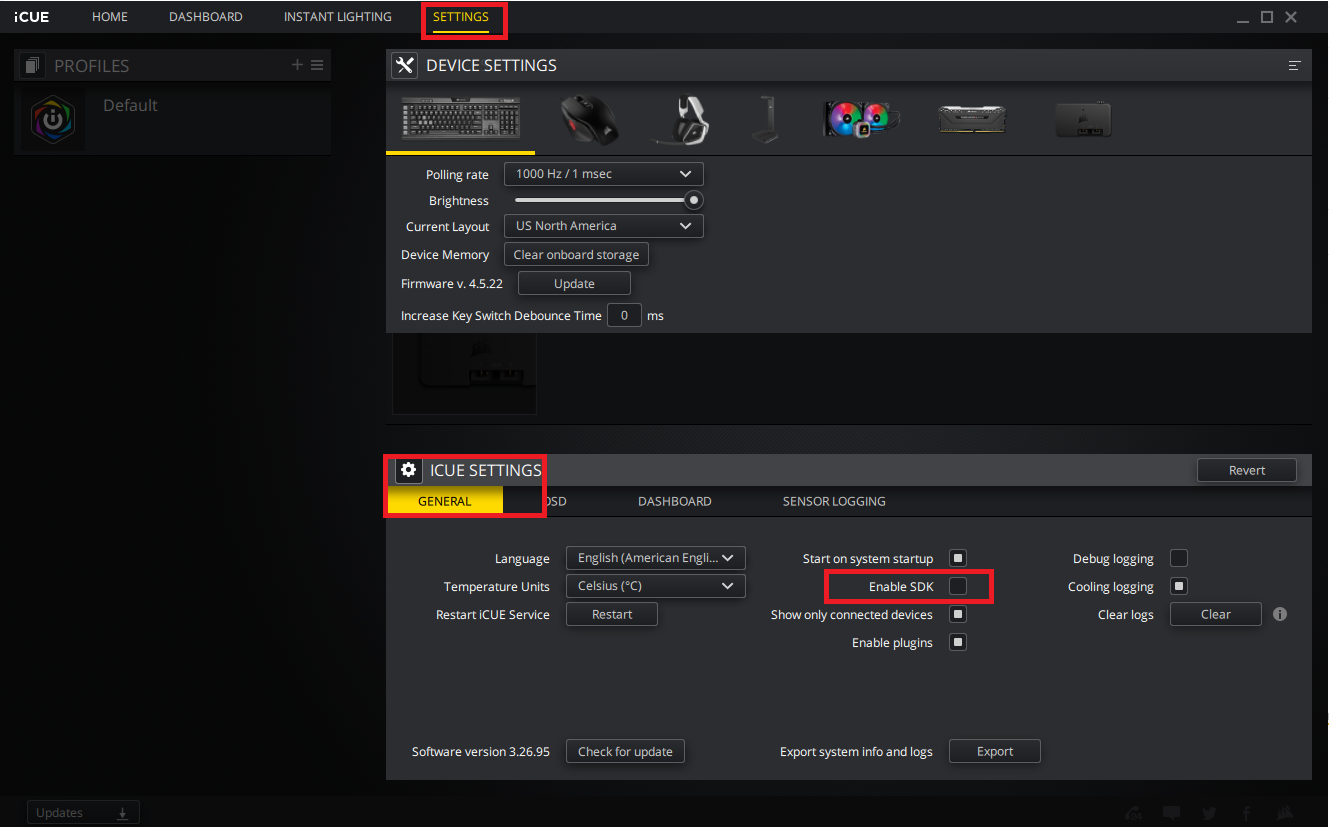Screen dimensions: 1329x827
Task: Open the Current Layout dropdown
Action: coord(604,226)
